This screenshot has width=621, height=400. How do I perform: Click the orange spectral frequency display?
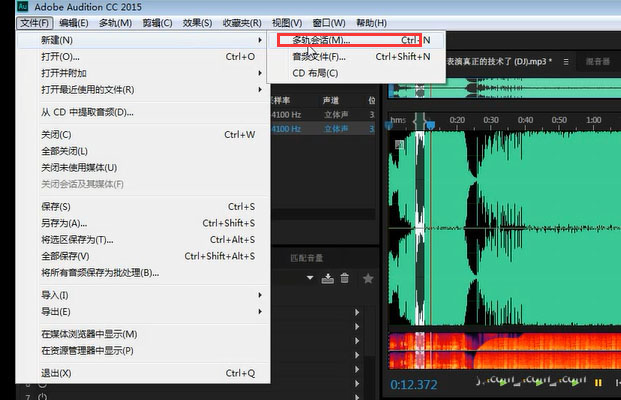tap(505, 351)
